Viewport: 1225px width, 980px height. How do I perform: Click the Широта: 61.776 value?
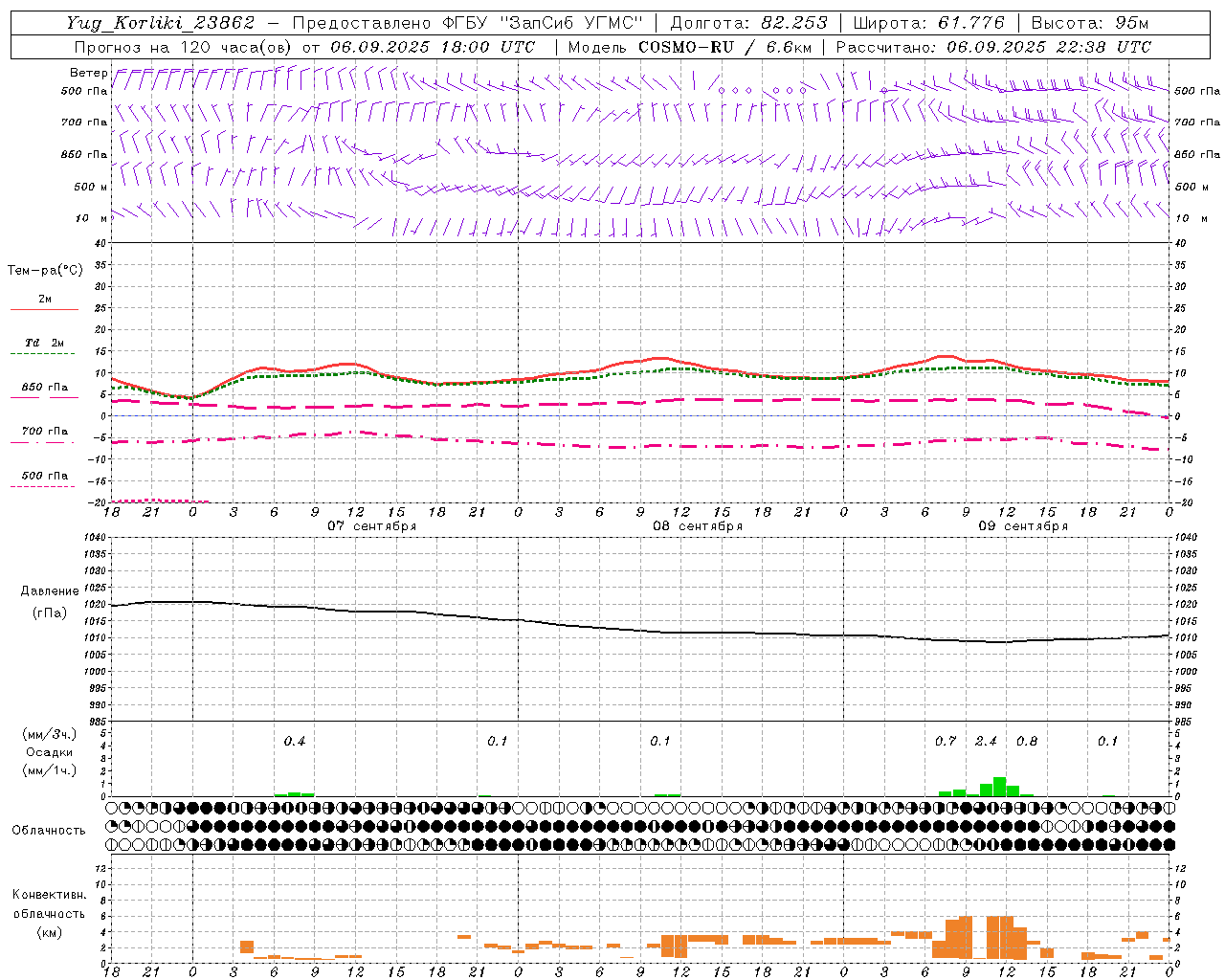pyautogui.click(x=928, y=23)
